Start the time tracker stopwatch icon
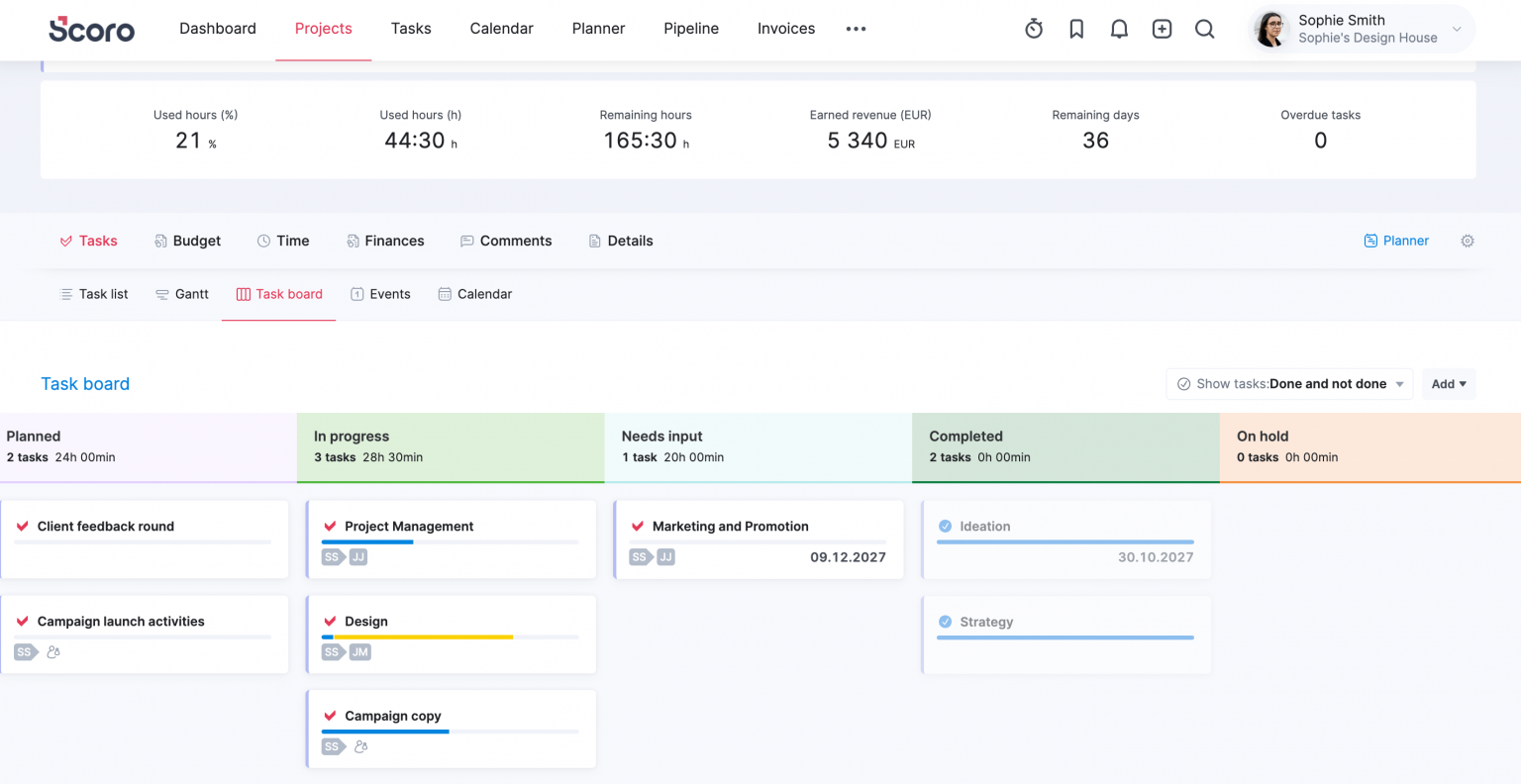The width and height of the screenshot is (1521, 784). coord(1033,29)
